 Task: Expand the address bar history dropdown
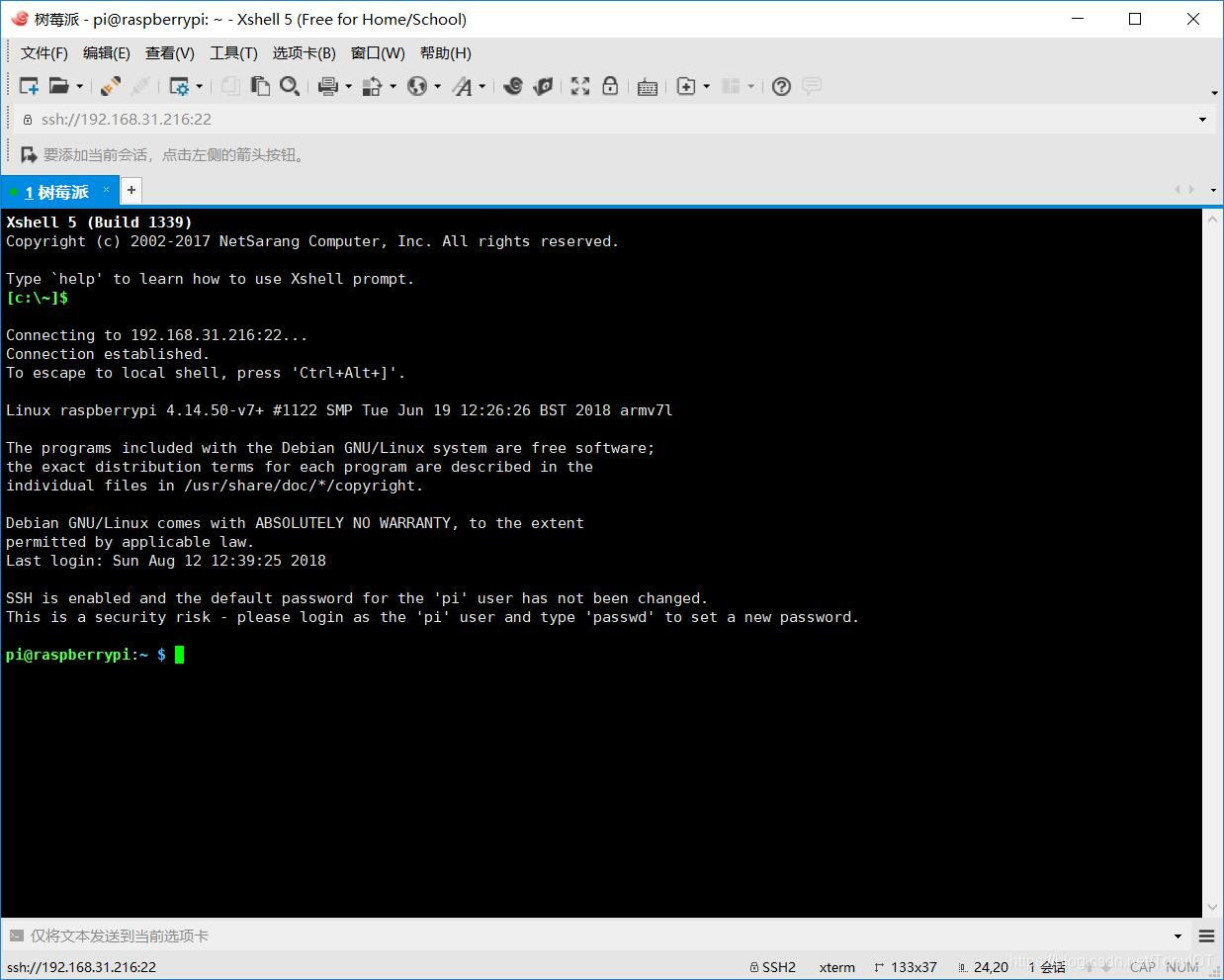[1202, 120]
